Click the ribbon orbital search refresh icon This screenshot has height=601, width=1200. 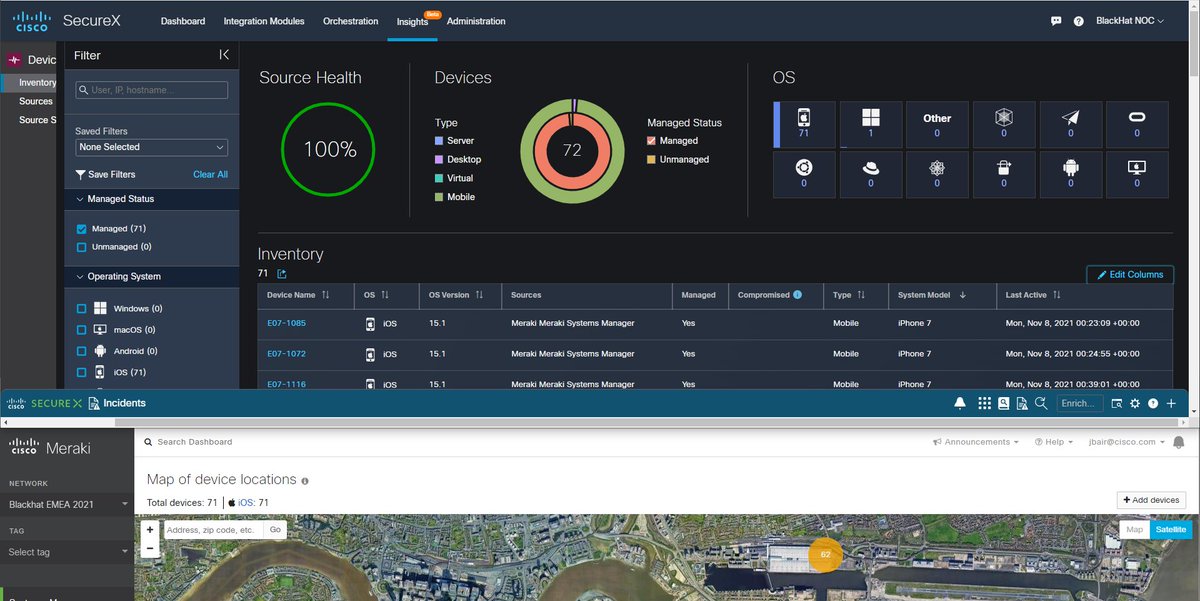pos(1041,403)
